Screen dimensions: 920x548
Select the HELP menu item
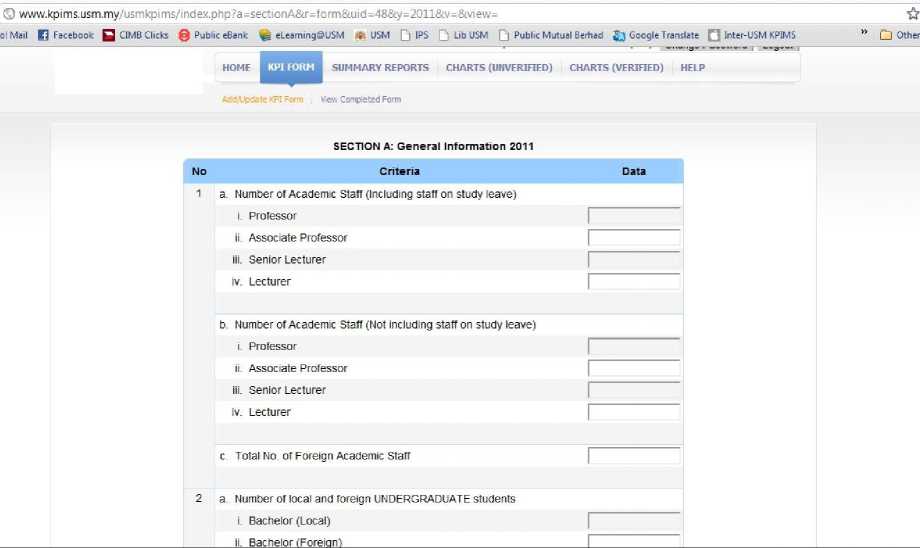[x=692, y=68]
